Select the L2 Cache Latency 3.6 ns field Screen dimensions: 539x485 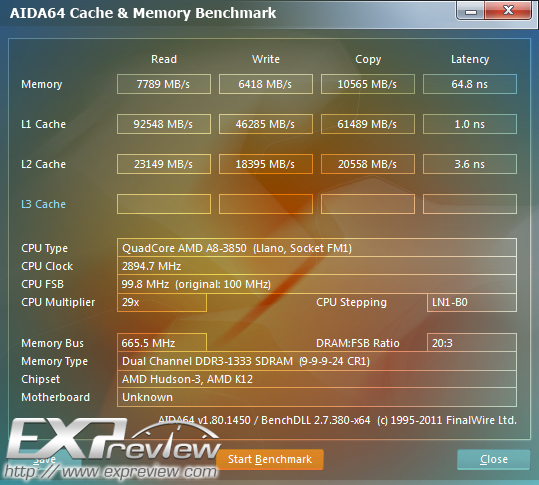[x=470, y=164]
